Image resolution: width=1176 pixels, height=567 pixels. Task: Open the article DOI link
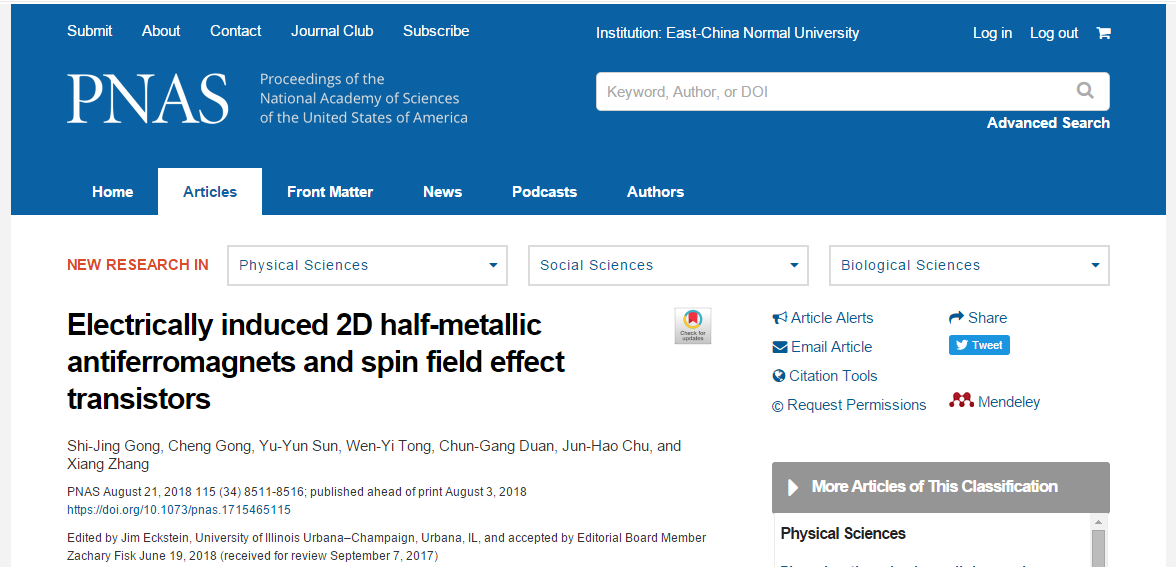[x=178, y=510]
